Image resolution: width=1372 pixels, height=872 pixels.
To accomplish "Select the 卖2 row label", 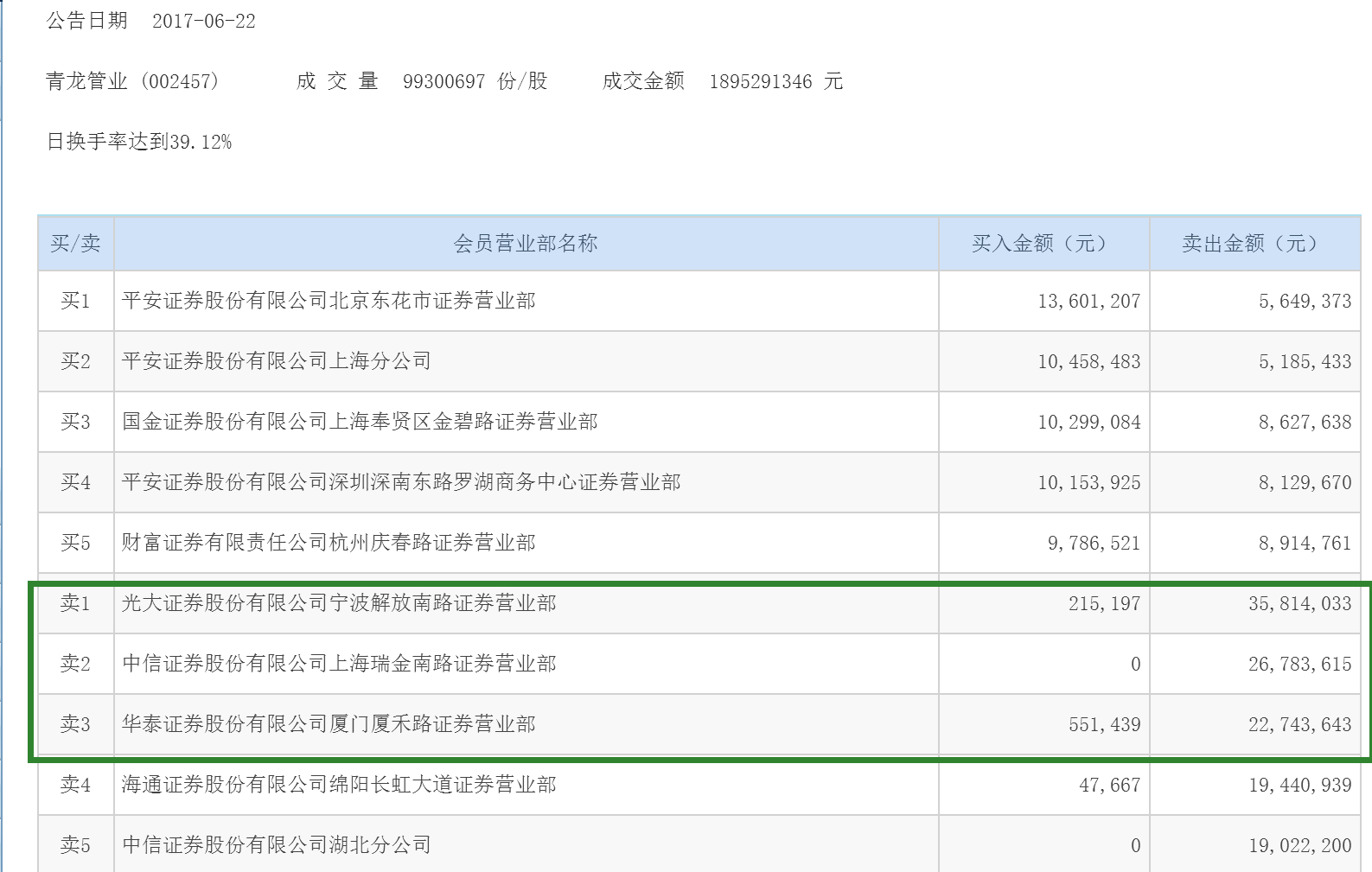I will [x=76, y=664].
